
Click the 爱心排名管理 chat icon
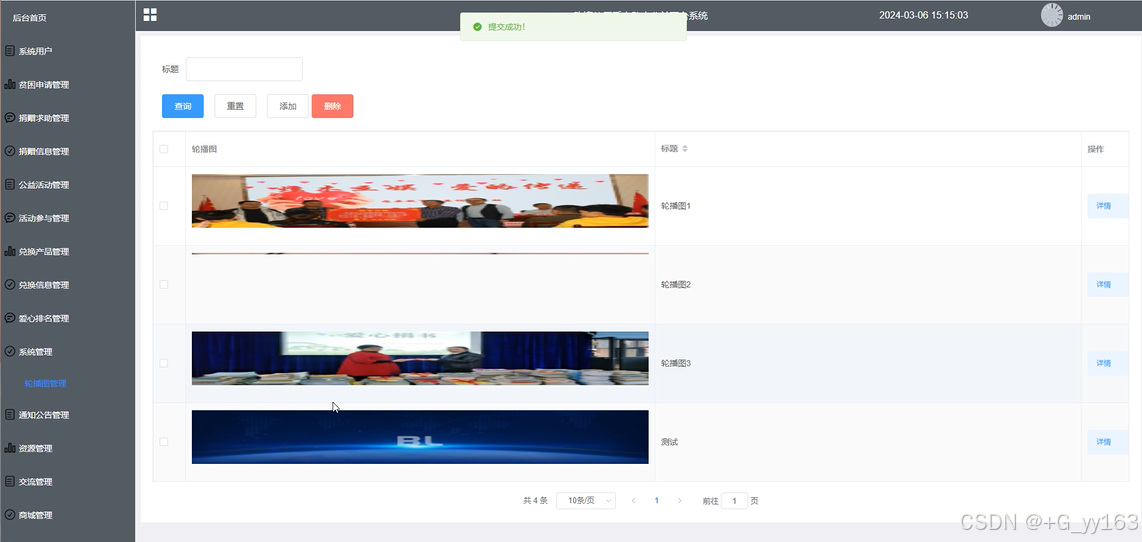(9, 318)
